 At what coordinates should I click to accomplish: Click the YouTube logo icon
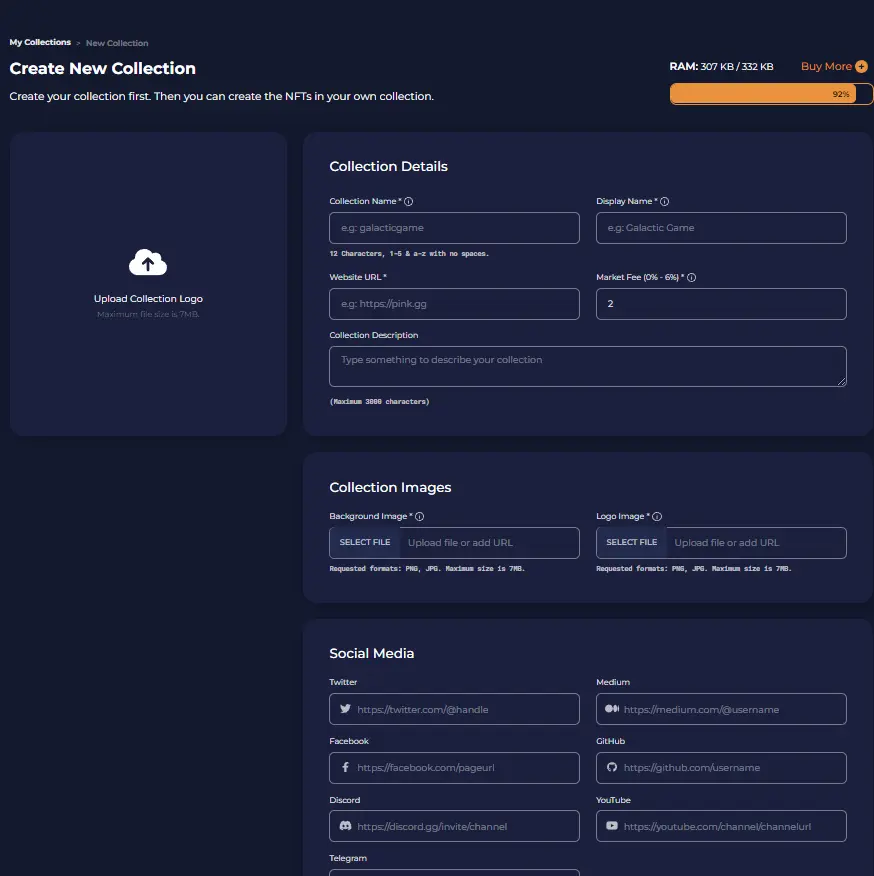(x=612, y=826)
